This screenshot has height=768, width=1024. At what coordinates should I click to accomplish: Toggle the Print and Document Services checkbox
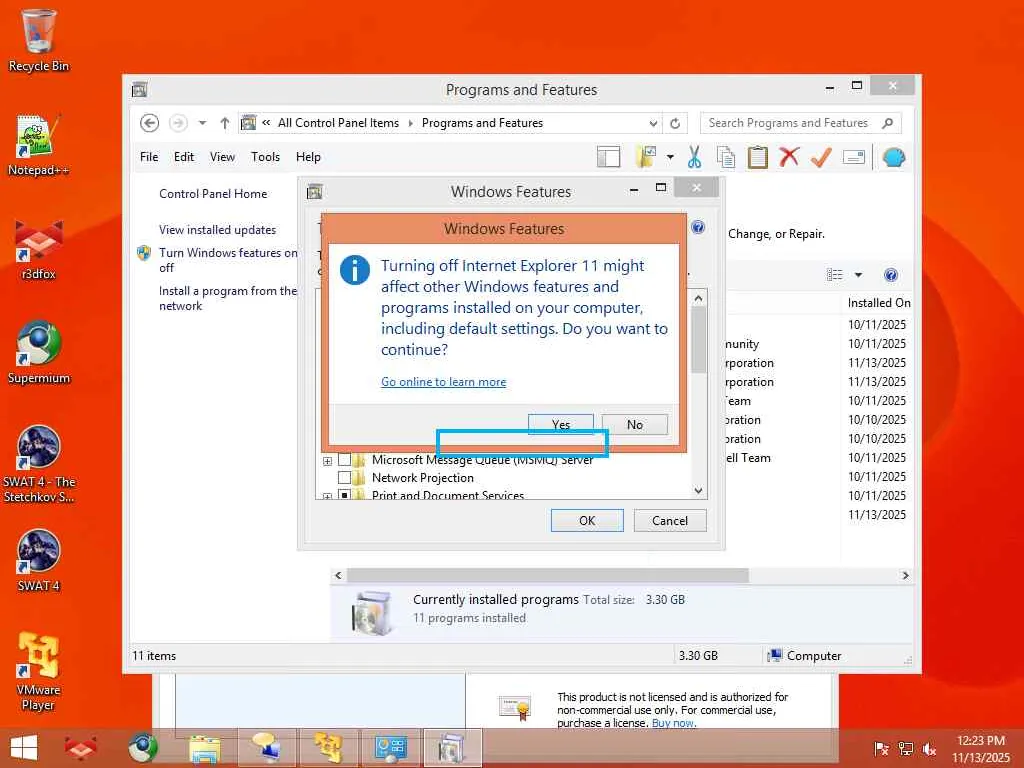(344, 494)
